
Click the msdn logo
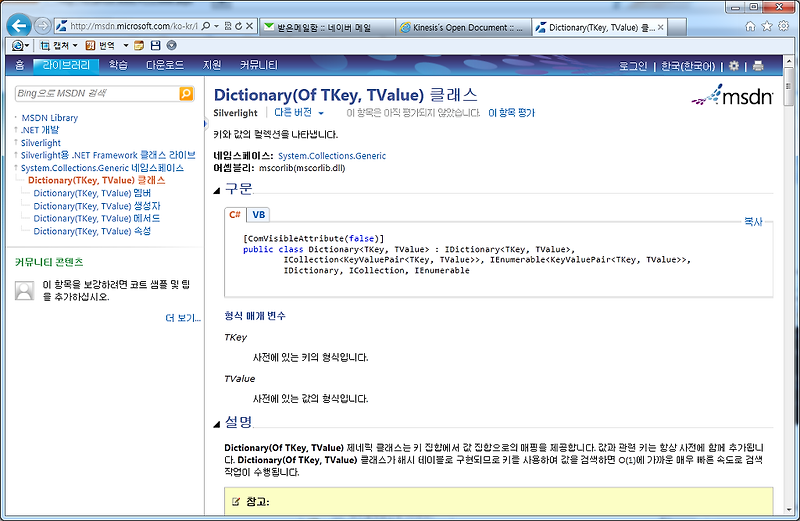pos(732,95)
